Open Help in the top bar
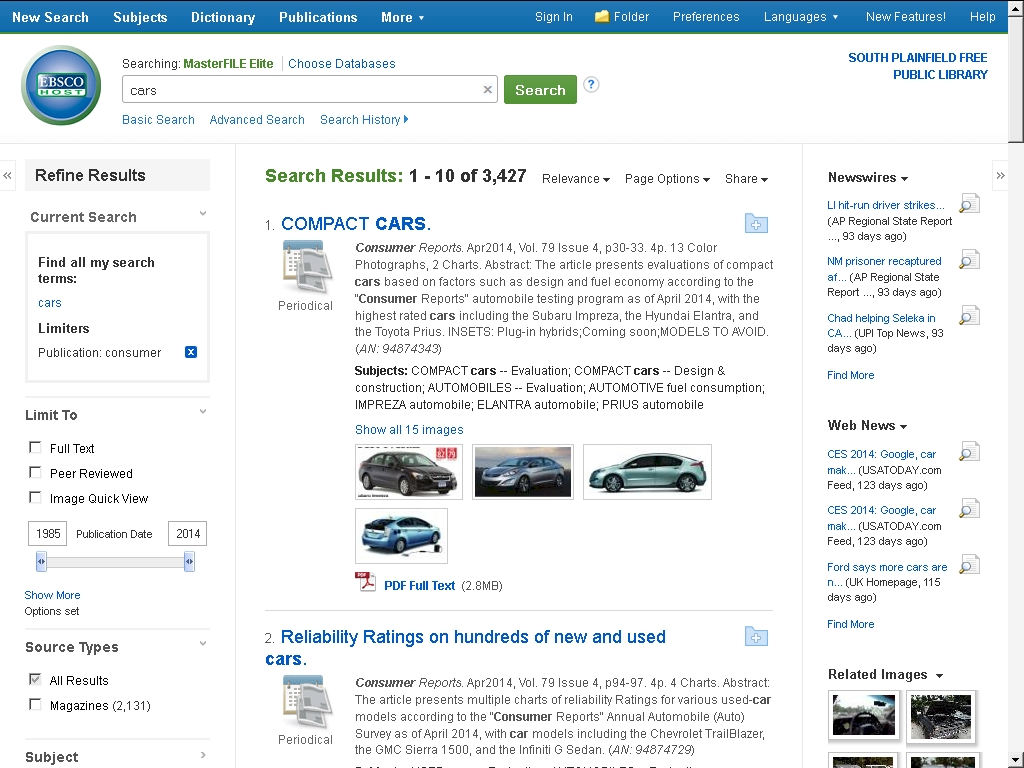 click(982, 17)
